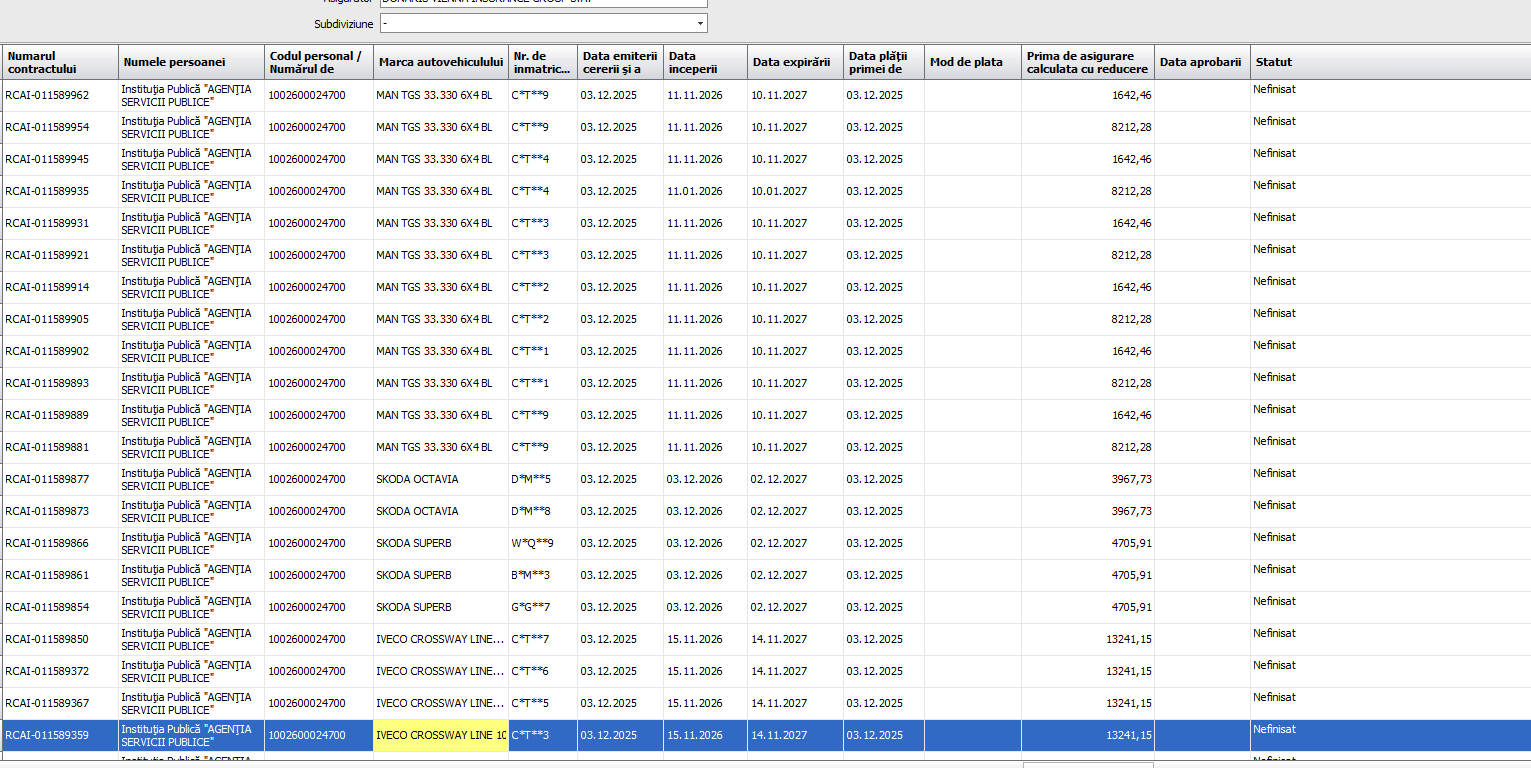Viewport: 1531px width, 768px height.
Task: Sort by Marca autovehiculului column header
Action: (440, 62)
